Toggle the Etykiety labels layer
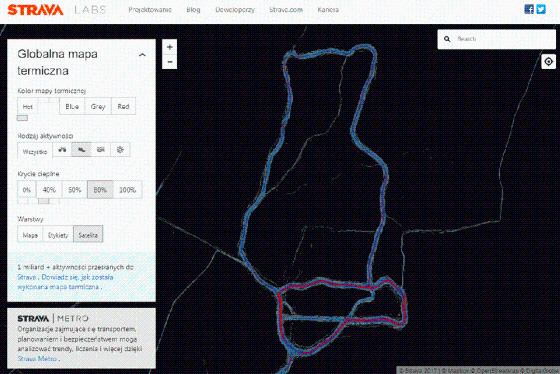Screen dimensions: 560x374 pos(58,235)
